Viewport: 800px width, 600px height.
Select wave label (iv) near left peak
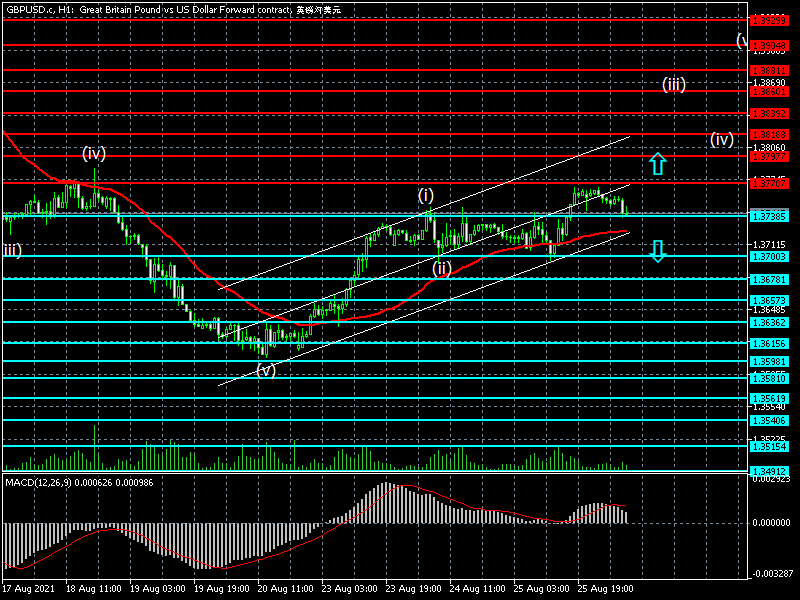[x=94, y=153]
